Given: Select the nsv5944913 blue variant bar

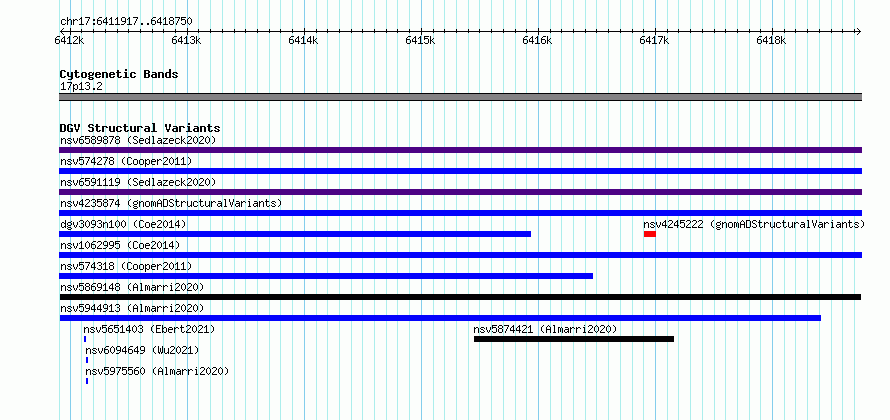Looking at the screenshot, I should click(x=440, y=318).
